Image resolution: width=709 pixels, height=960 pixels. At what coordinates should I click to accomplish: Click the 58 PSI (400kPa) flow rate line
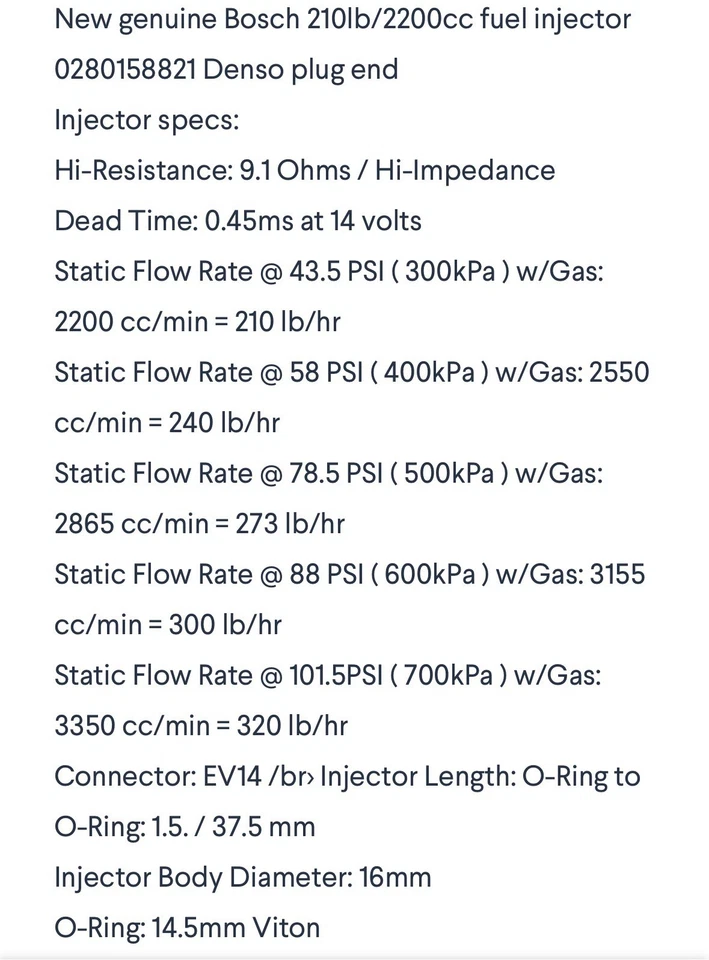click(351, 373)
